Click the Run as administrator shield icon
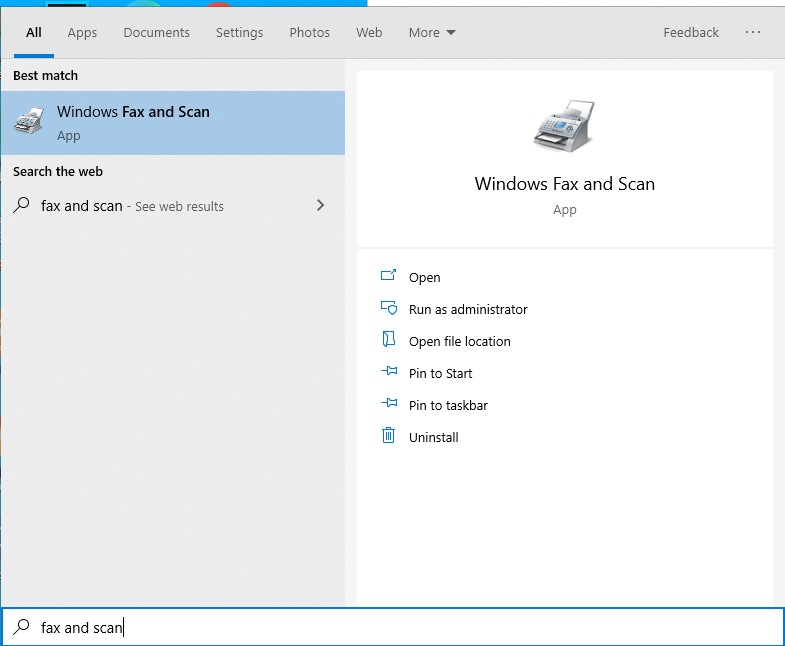 click(389, 309)
